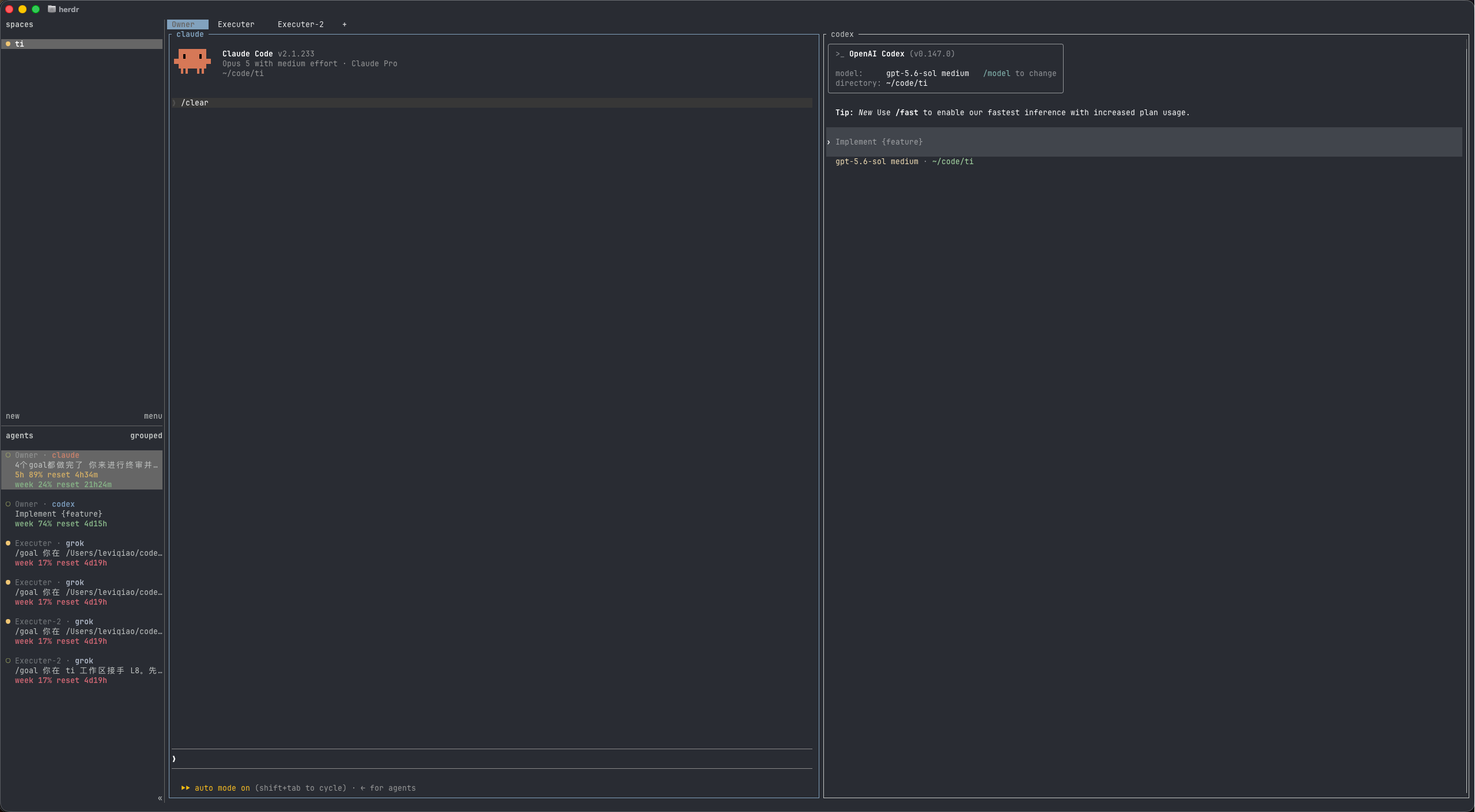Image resolution: width=1475 pixels, height=812 pixels.
Task: Switch to the Owner tab
Action: click(x=187, y=24)
